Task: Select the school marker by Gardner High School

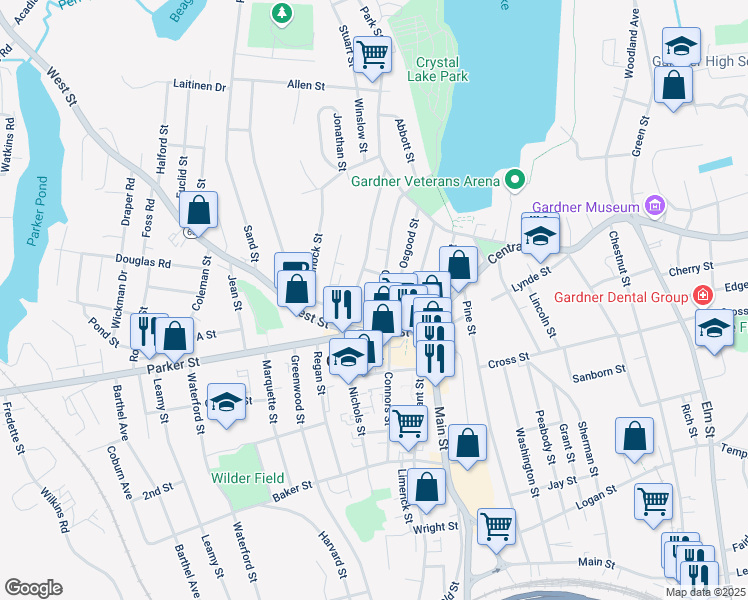Action: pyautogui.click(x=682, y=46)
